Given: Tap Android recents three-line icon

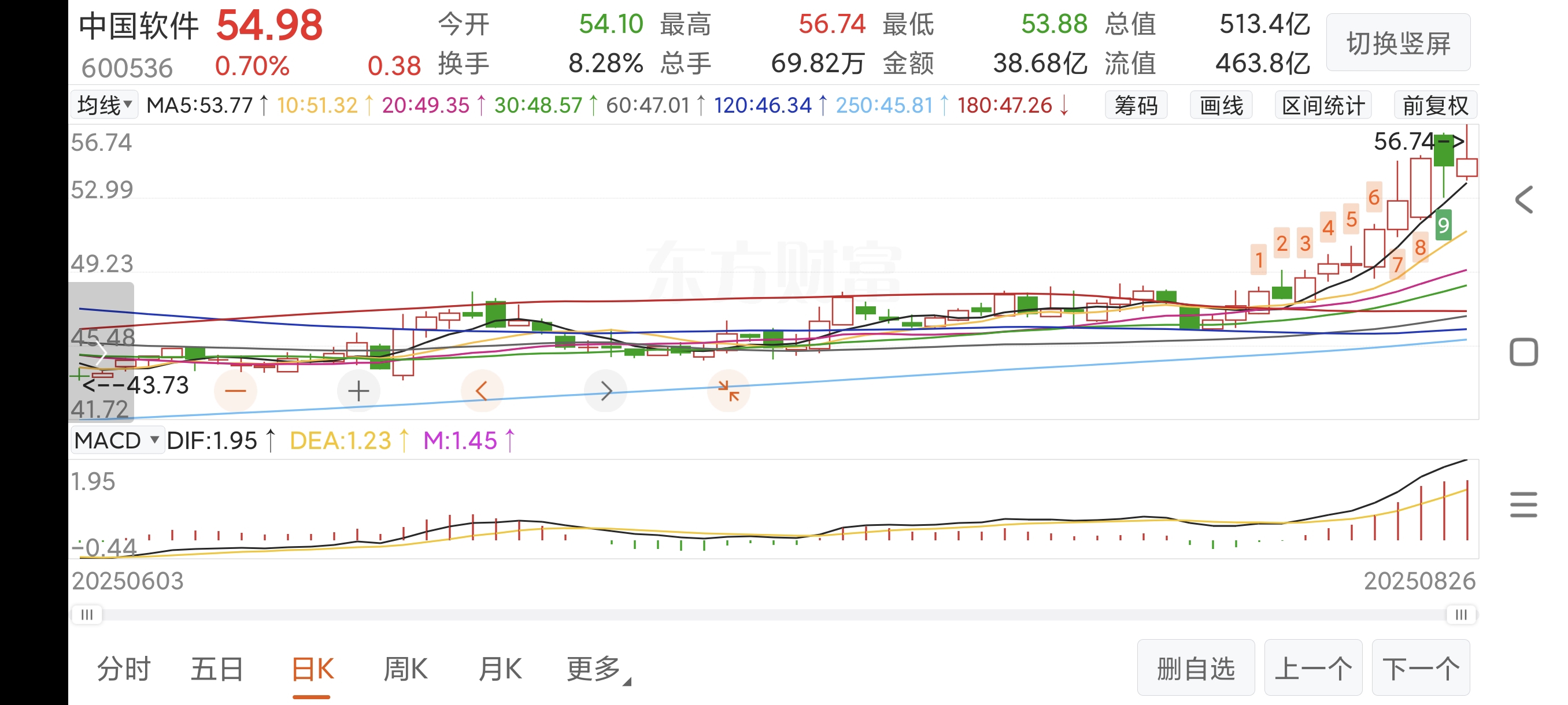Looking at the screenshot, I should pos(1523,504).
